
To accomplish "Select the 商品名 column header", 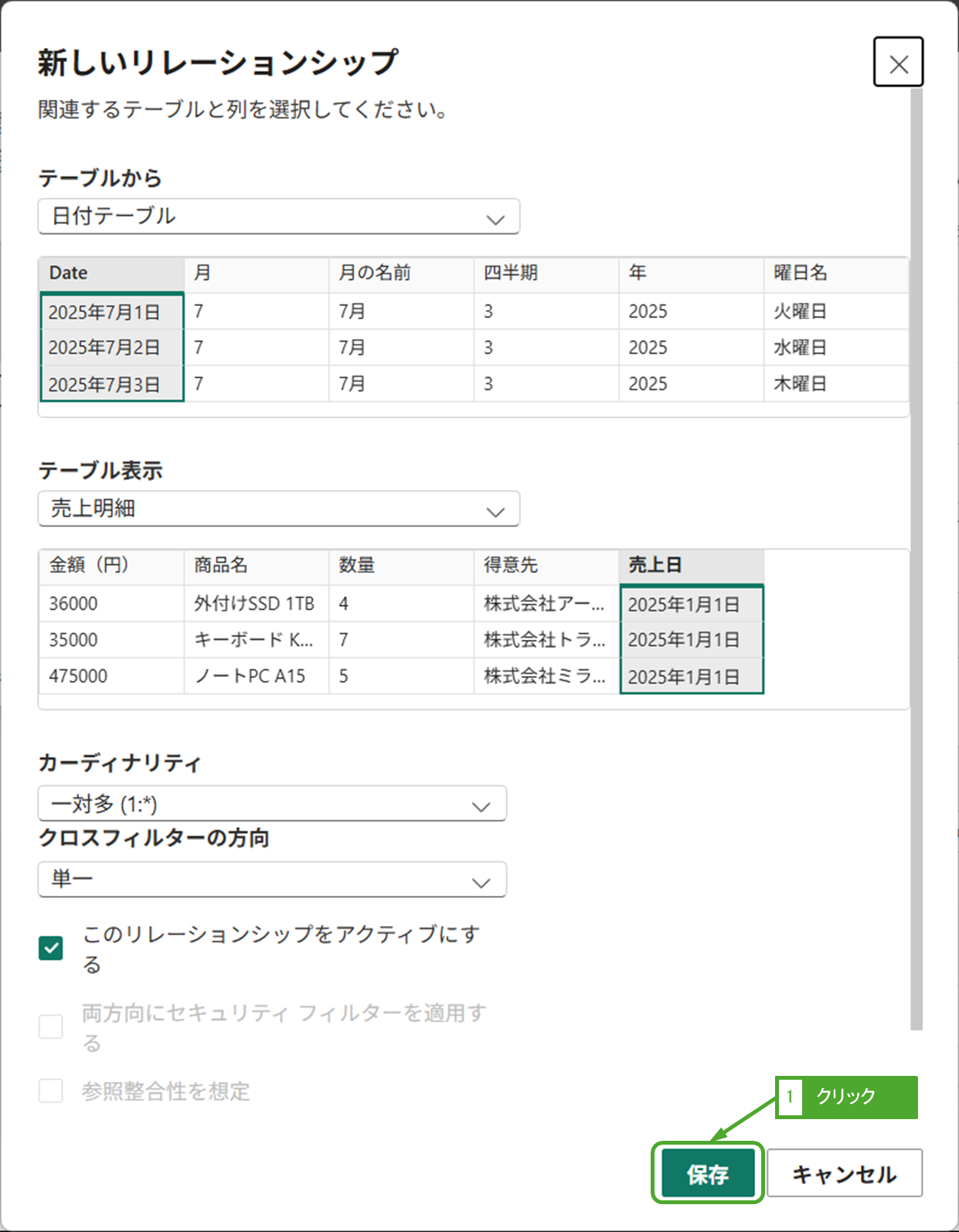I will (256, 566).
